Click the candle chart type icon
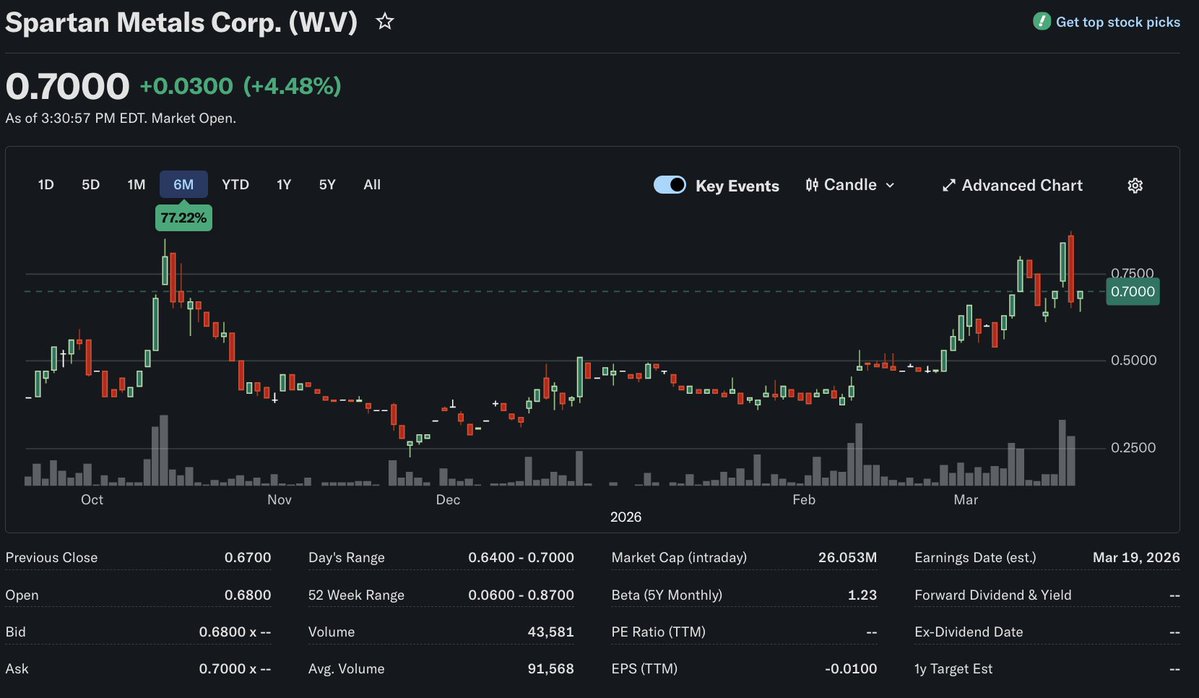 coord(812,185)
